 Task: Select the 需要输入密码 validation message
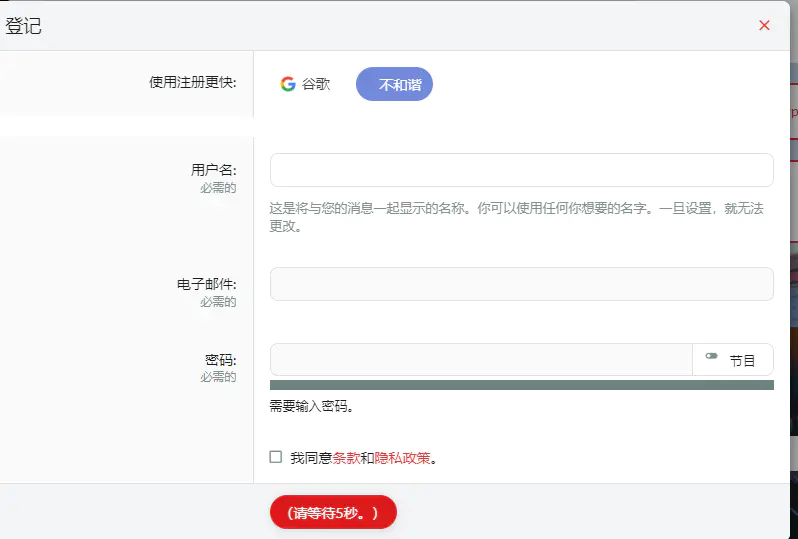coord(312,406)
